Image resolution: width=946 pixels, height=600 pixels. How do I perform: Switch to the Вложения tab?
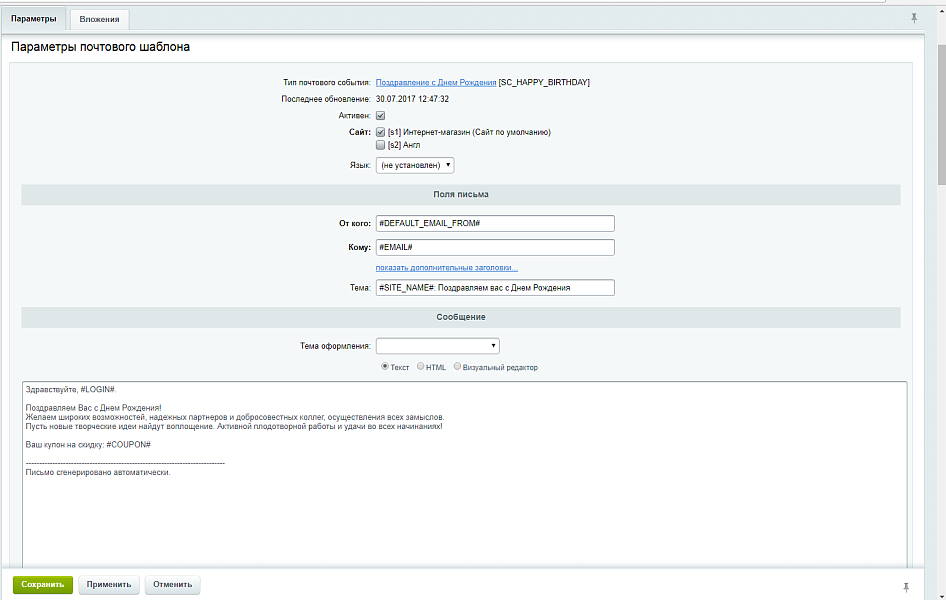pyautogui.click(x=99, y=18)
